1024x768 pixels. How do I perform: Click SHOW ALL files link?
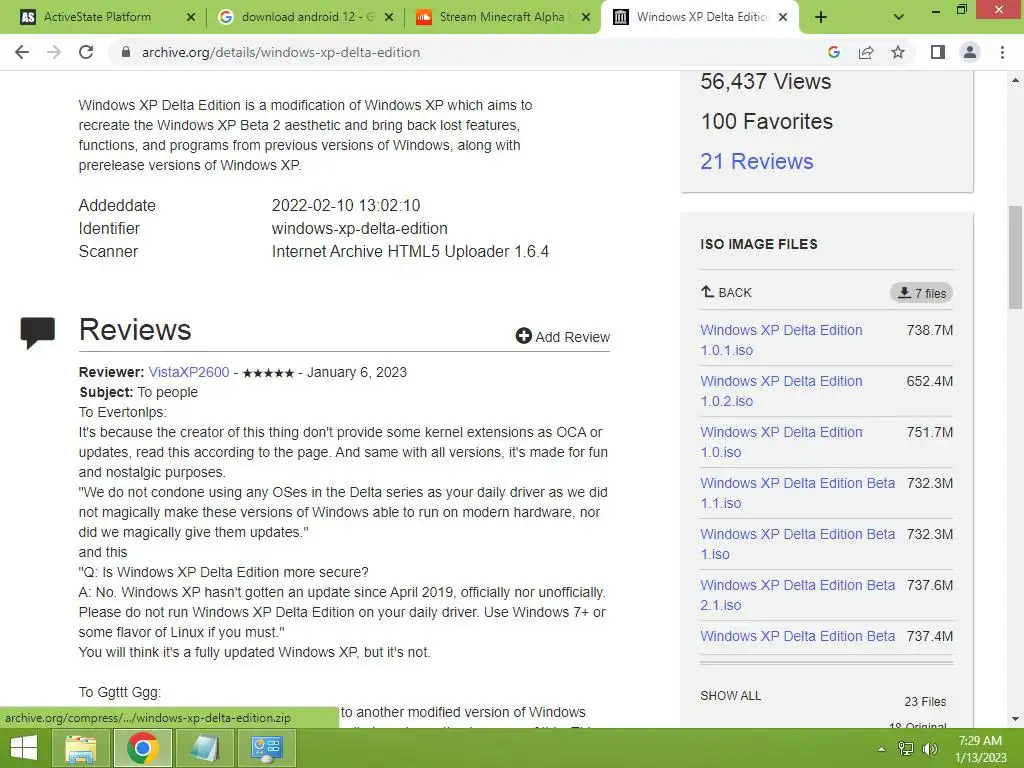pyautogui.click(x=730, y=696)
